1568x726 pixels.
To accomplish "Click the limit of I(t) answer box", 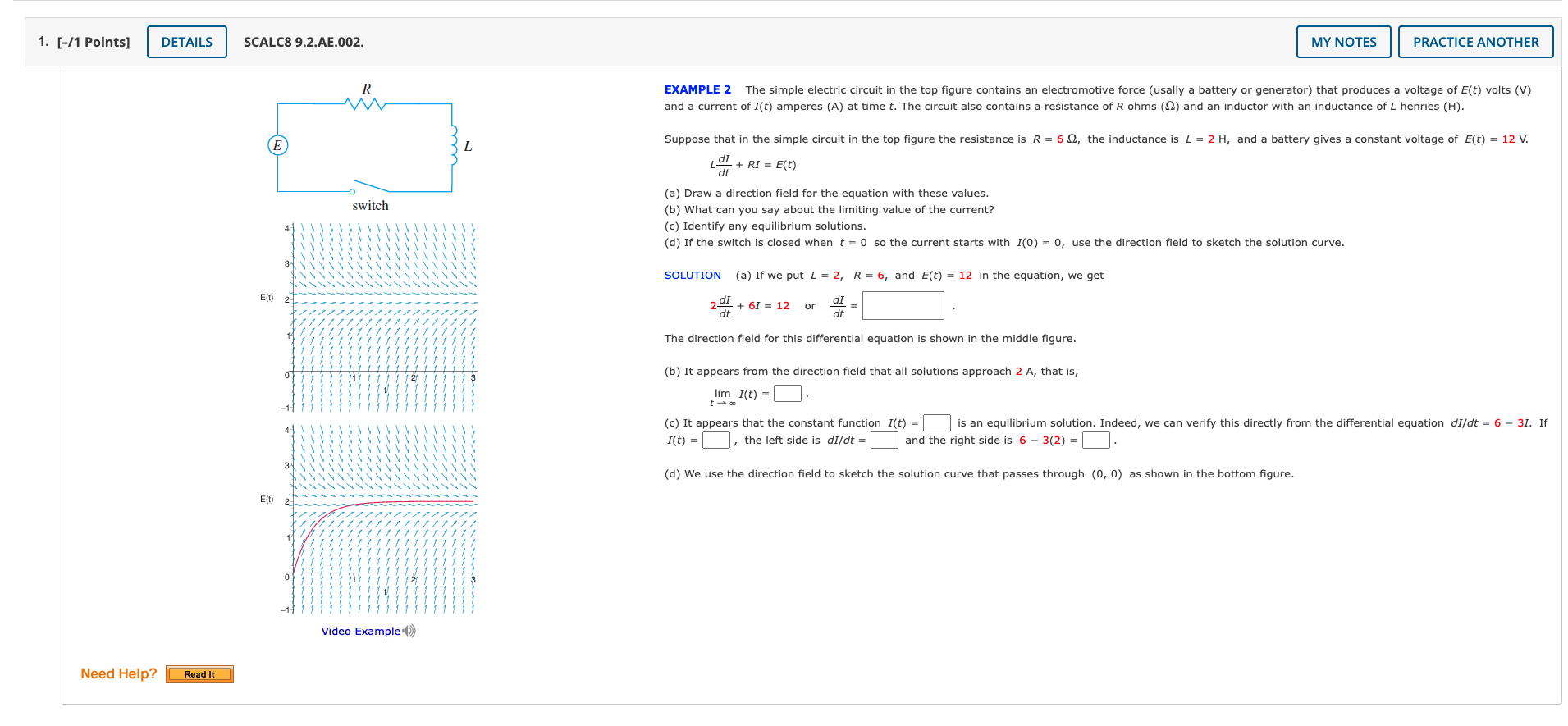I will 788,394.
